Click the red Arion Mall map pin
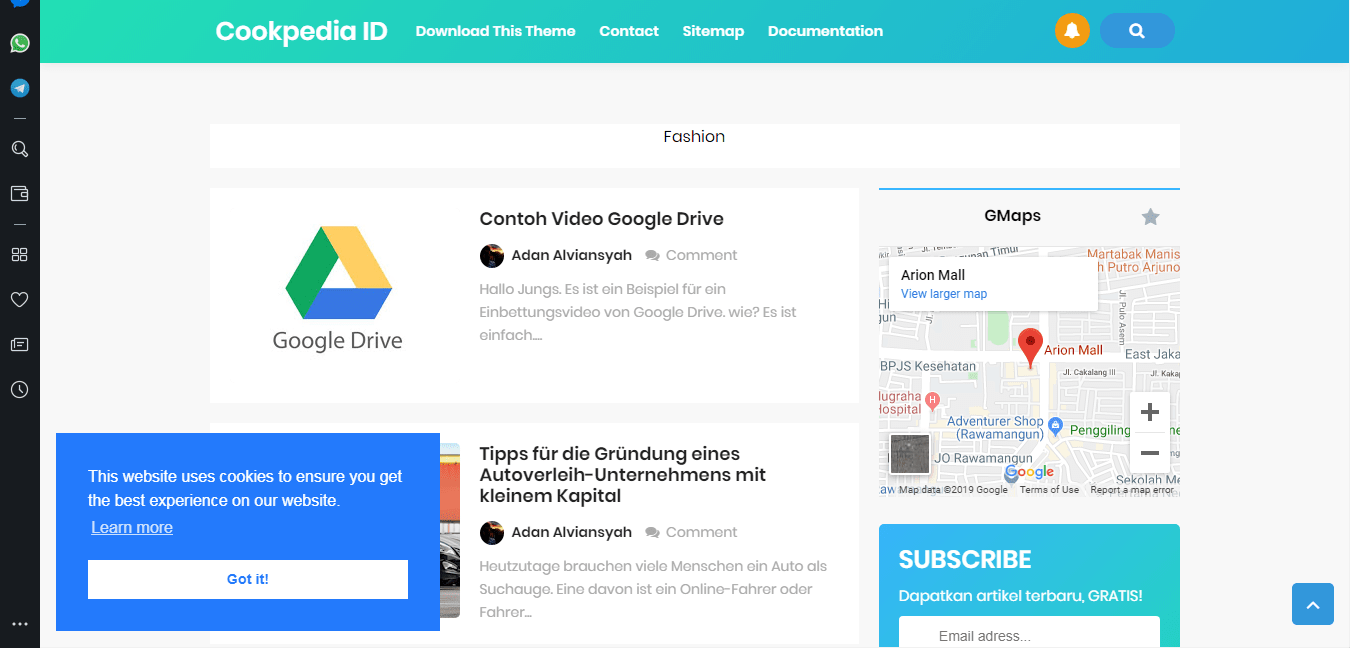The height and width of the screenshot is (648, 1350). tap(1030, 348)
